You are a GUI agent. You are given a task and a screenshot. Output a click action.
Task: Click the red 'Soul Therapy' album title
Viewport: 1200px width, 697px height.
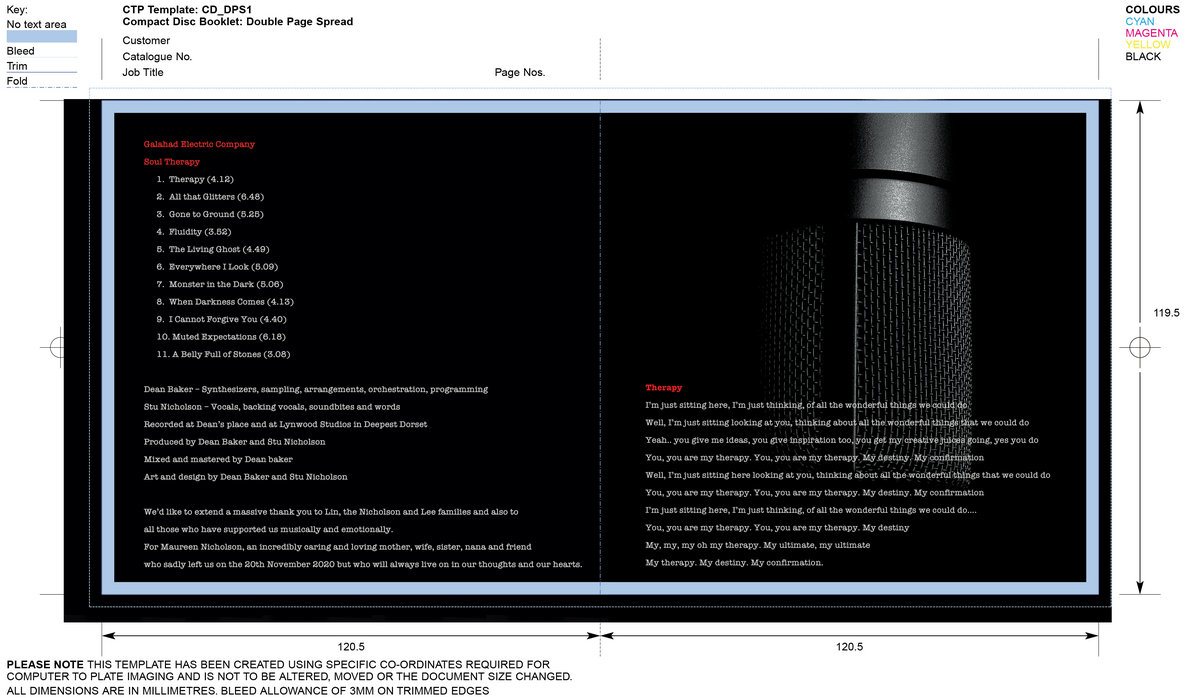[171, 162]
